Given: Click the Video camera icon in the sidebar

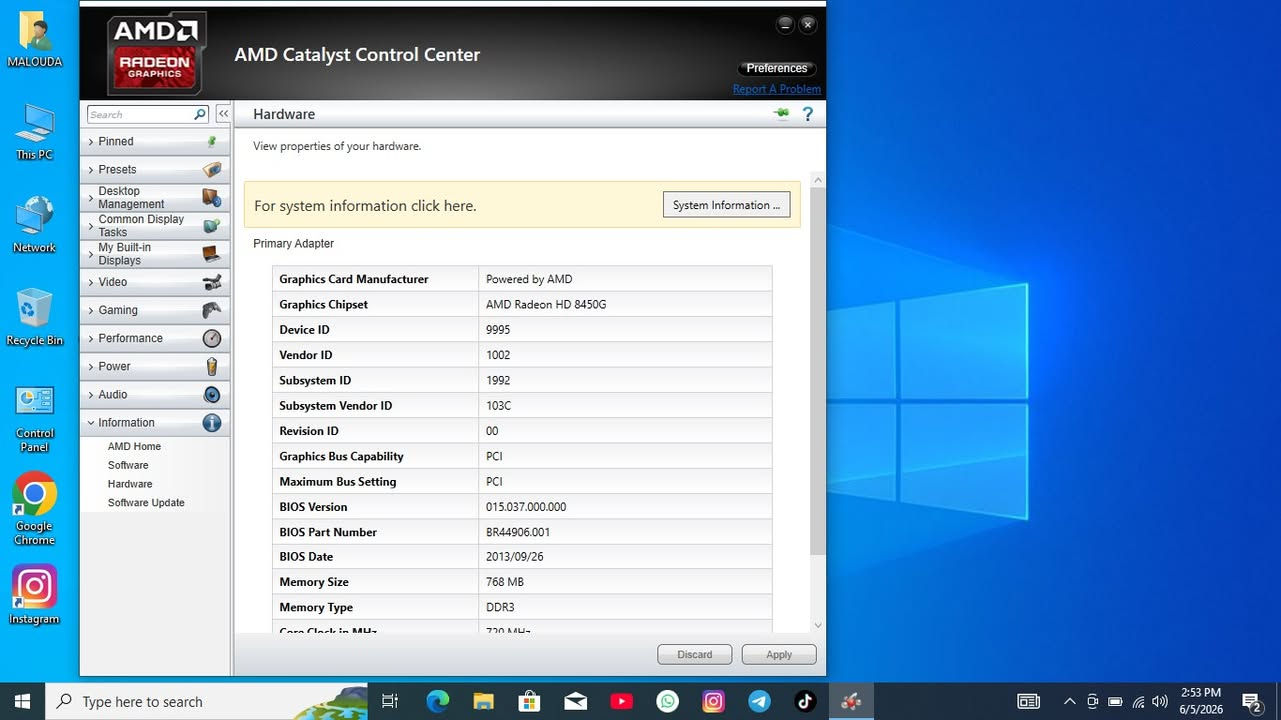Looking at the screenshot, I should tap(211, 282).
